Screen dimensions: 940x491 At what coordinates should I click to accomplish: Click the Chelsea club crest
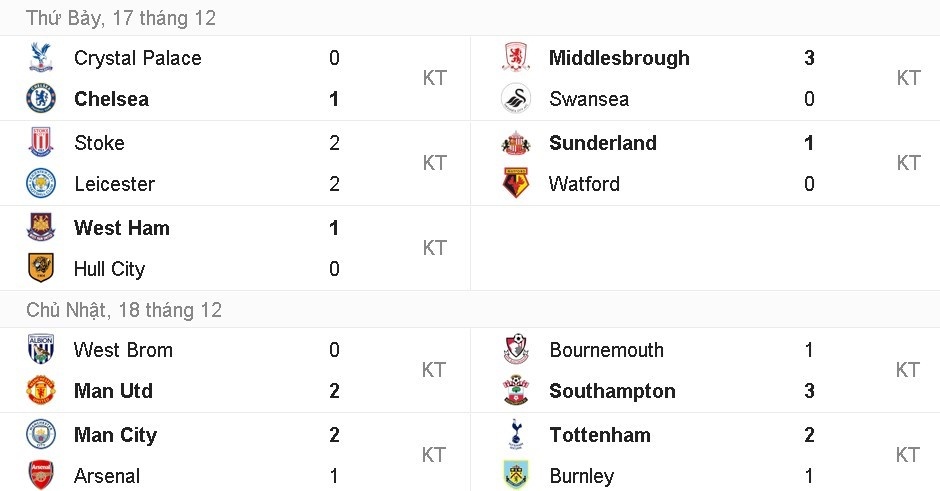tap(41, 99)
